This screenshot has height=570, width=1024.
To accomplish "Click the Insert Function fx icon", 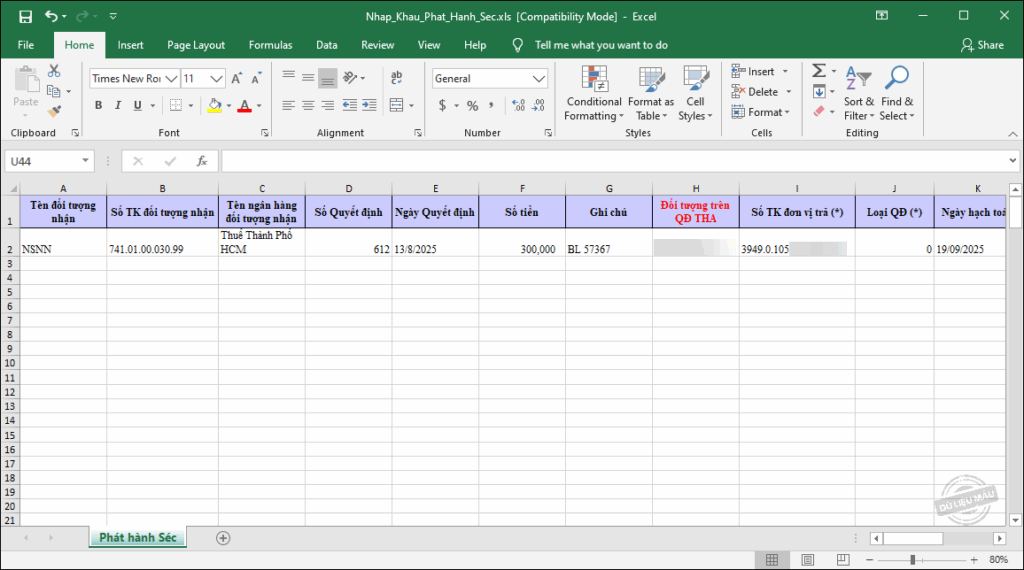I will click(x=201, y=161).
